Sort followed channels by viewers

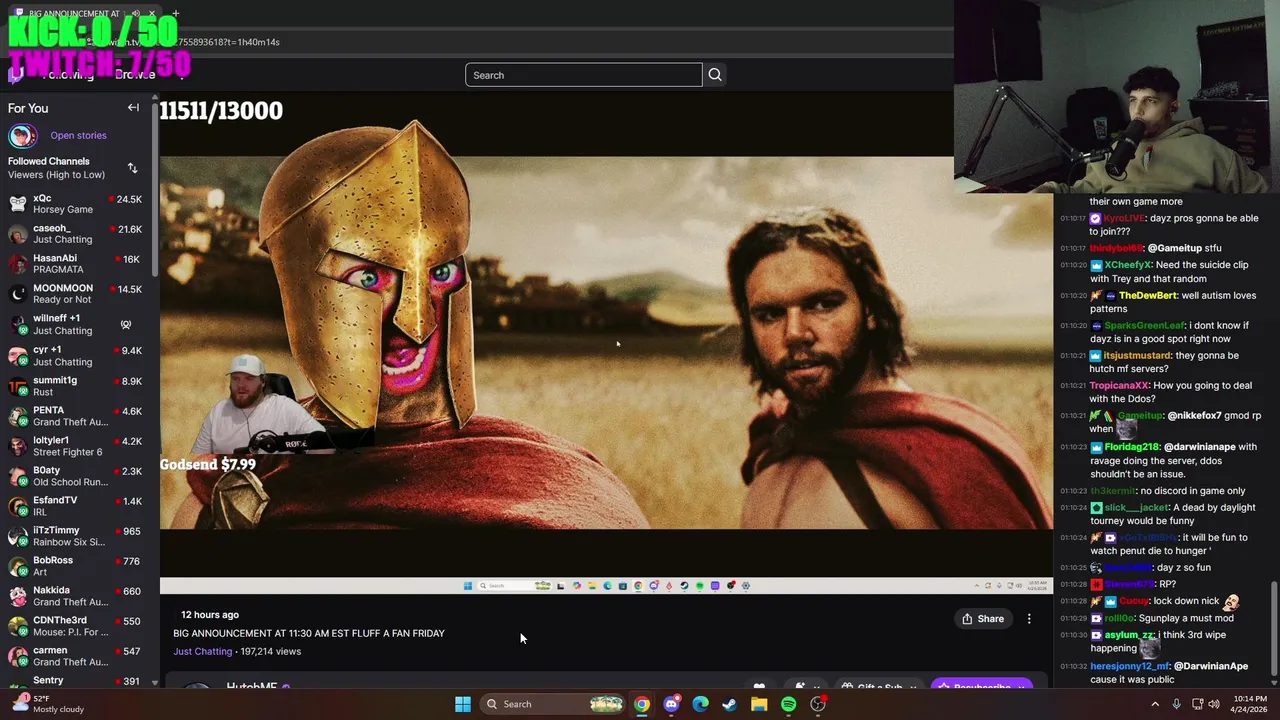[132, 168]
